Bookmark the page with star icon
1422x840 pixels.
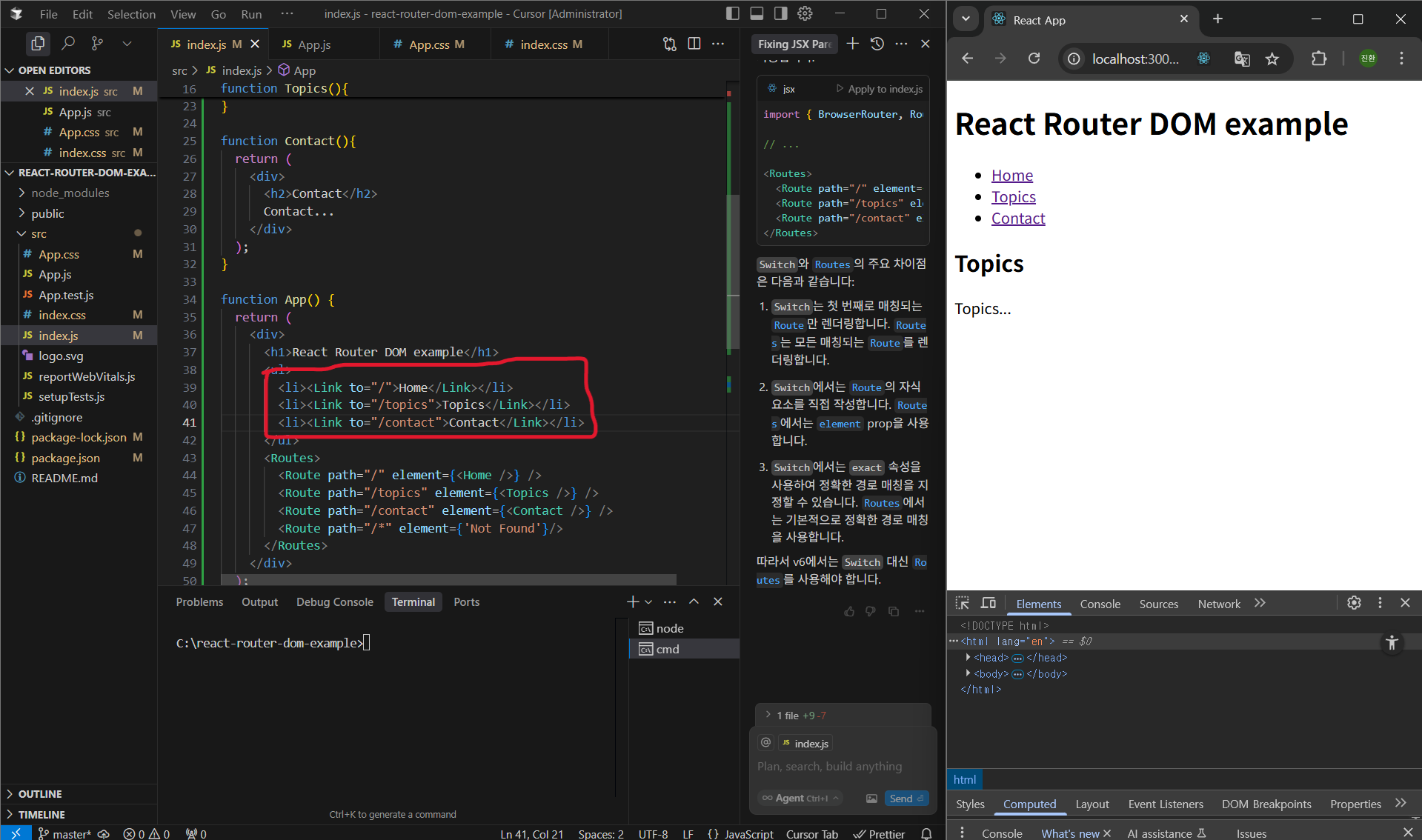click(1272, 59)
